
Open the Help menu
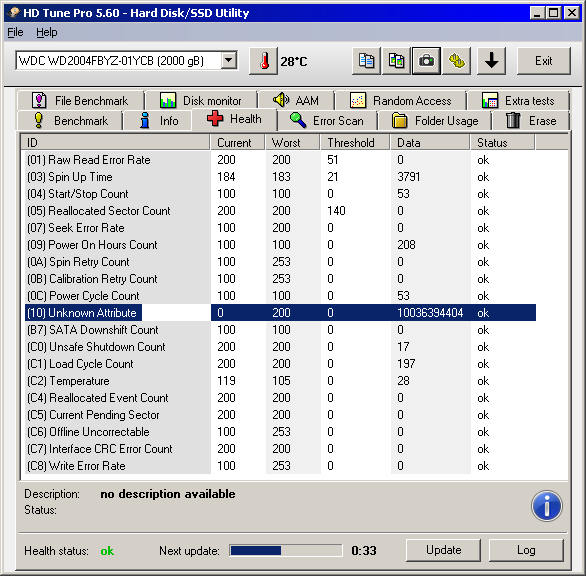[47, 33]
